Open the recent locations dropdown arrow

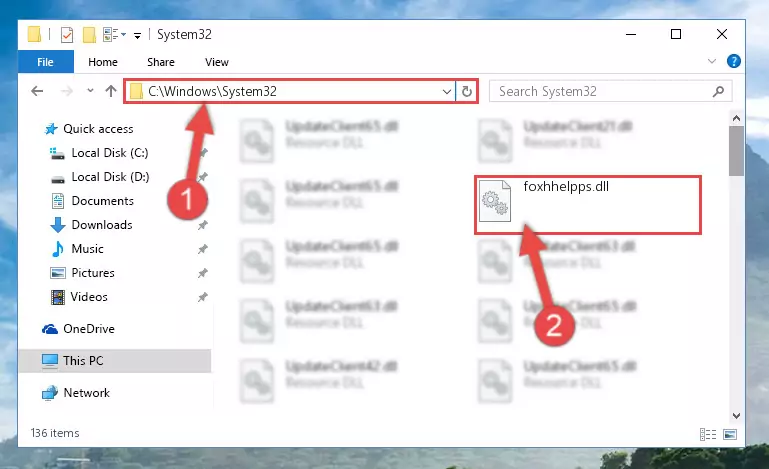[90, 91]
